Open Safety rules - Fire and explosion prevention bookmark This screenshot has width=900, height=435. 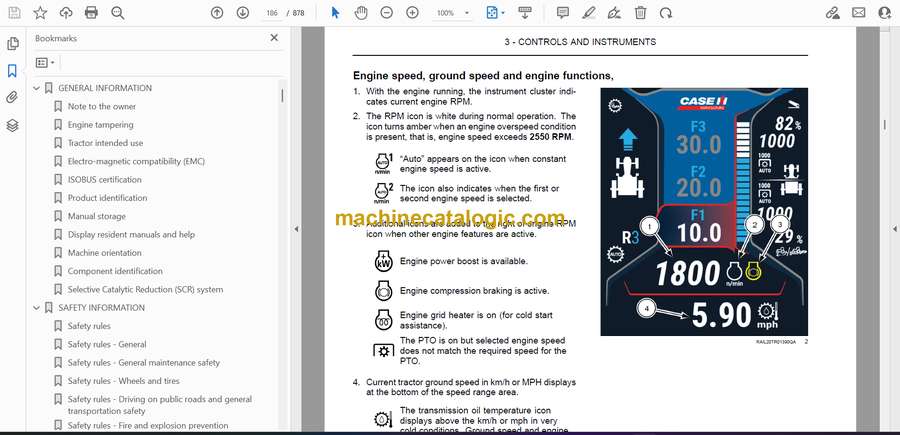[148, 425]
